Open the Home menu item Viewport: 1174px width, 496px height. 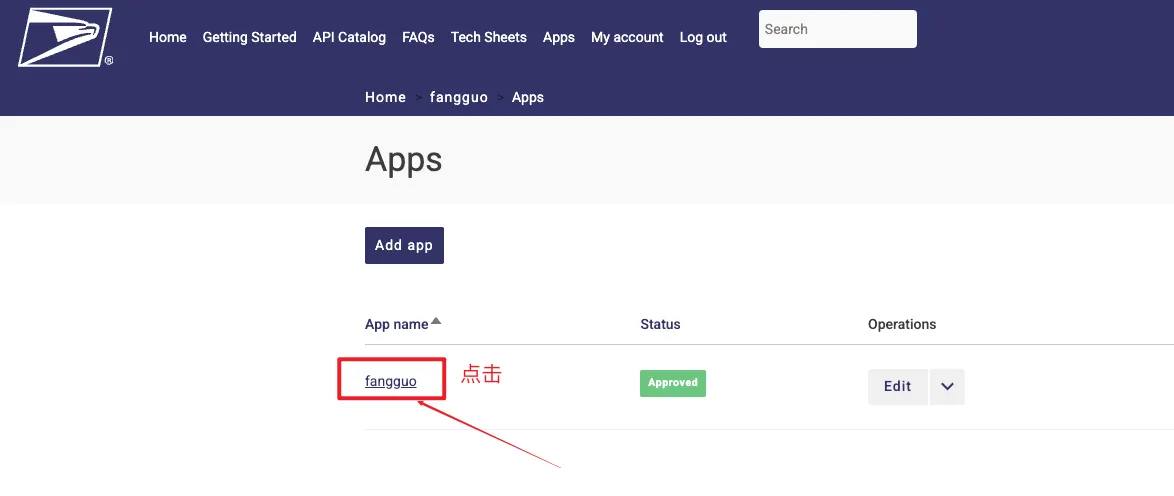pyautogui.click(x=168, y=37)
